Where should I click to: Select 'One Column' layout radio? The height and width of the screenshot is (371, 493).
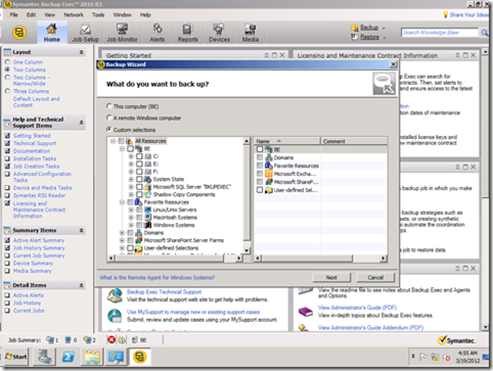coord(7,62)
